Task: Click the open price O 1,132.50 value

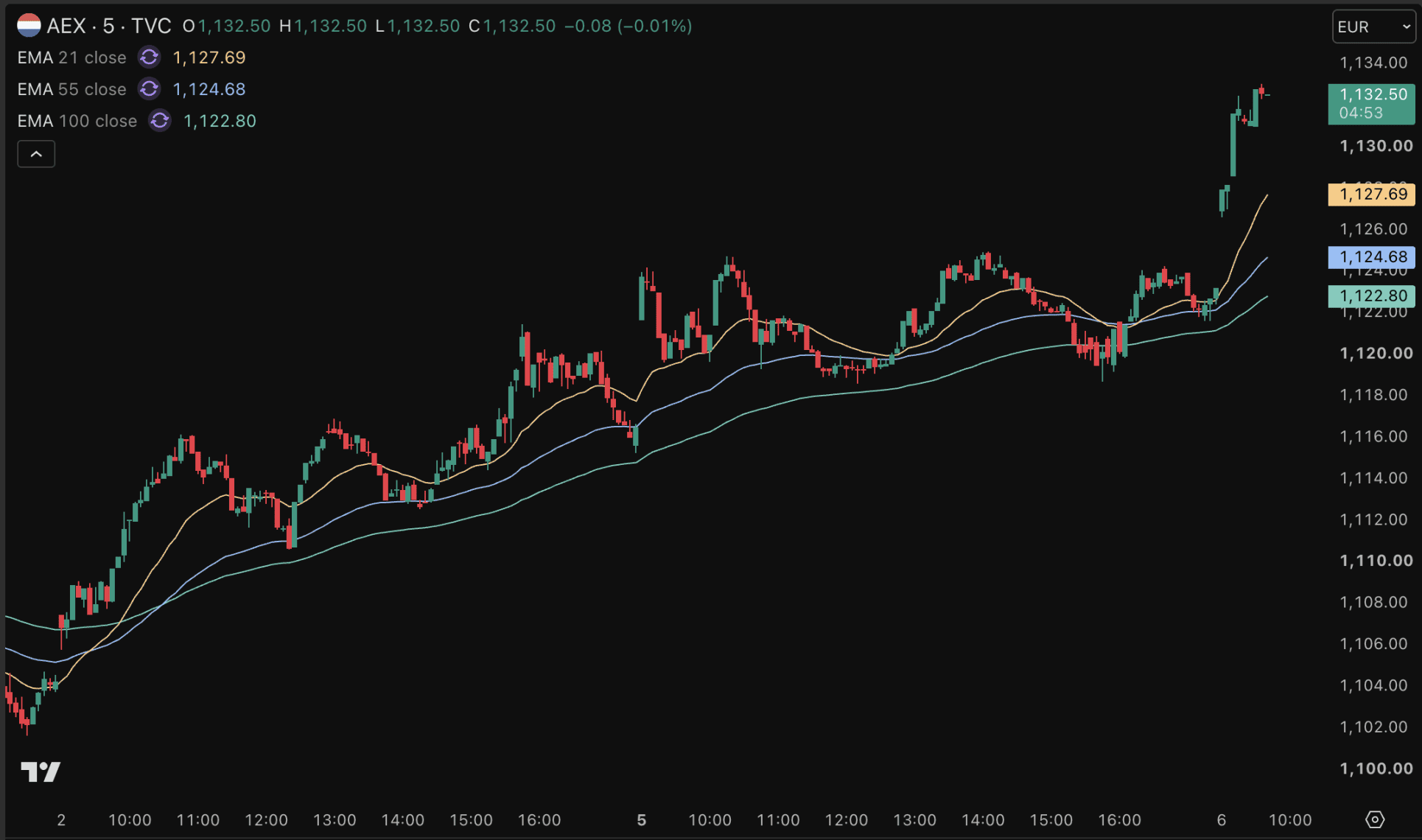Action: coord(227,27)
